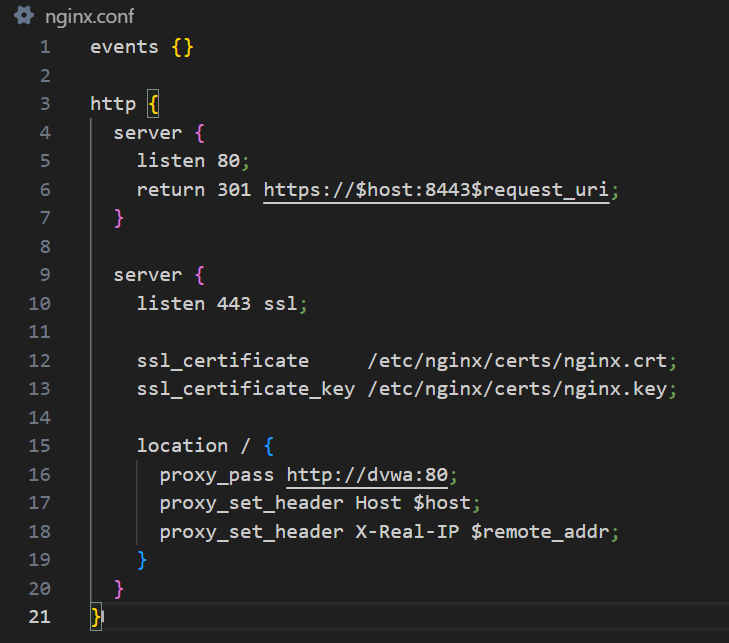
Task: Click 'listen 80' directive
Action: [188, 161]
